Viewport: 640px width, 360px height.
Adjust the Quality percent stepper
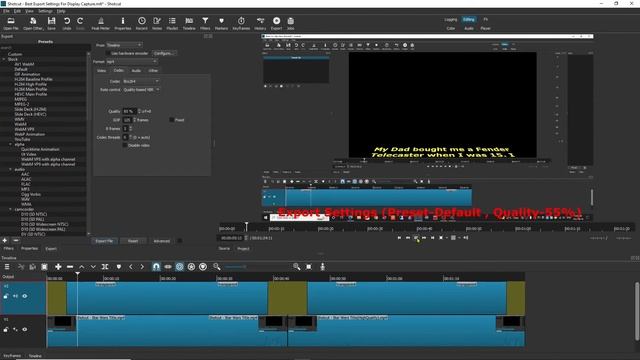pyautogui.click(x=139, y=111)
